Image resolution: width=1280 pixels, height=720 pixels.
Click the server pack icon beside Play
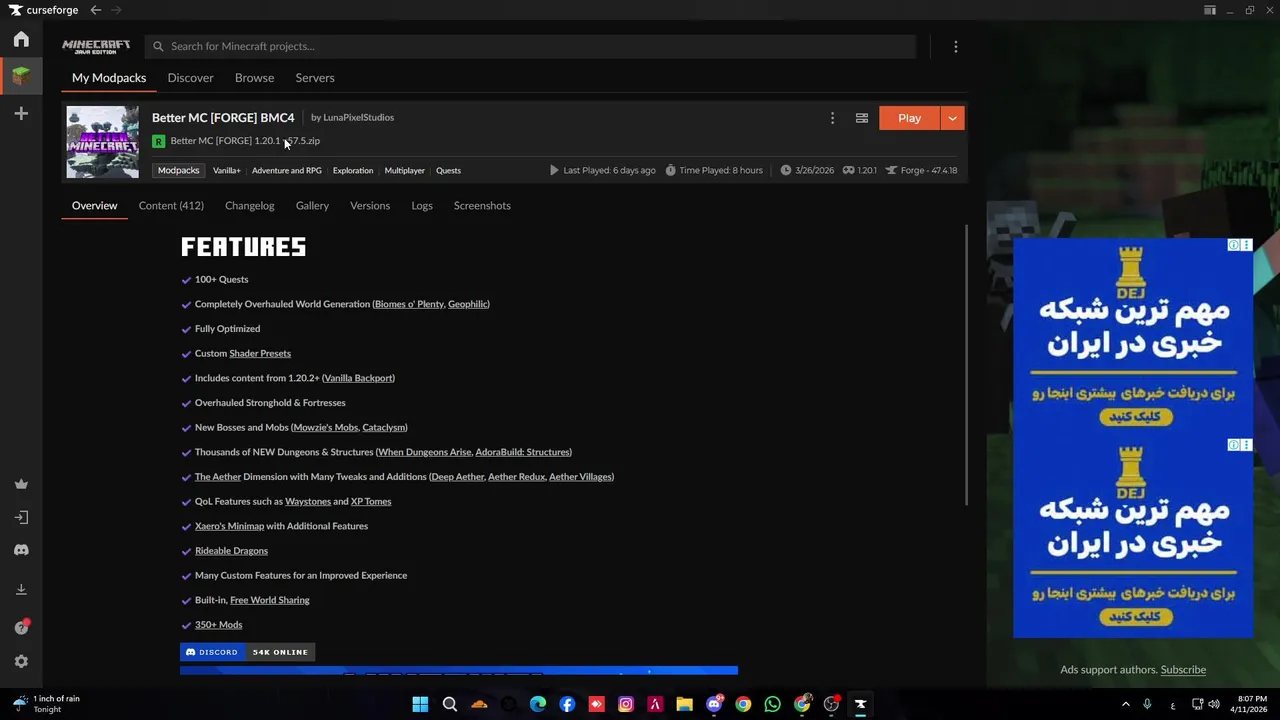[861, 118]
